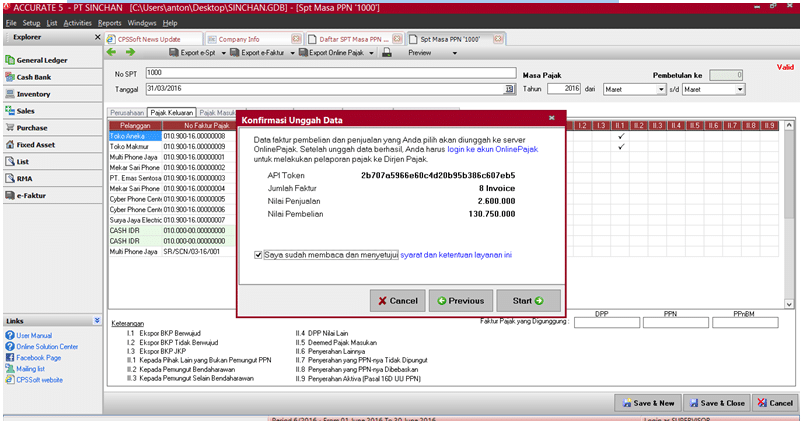Collapse the Links panel chevron
The width and height of the screenshot is (801, 421).
(96, 321)
